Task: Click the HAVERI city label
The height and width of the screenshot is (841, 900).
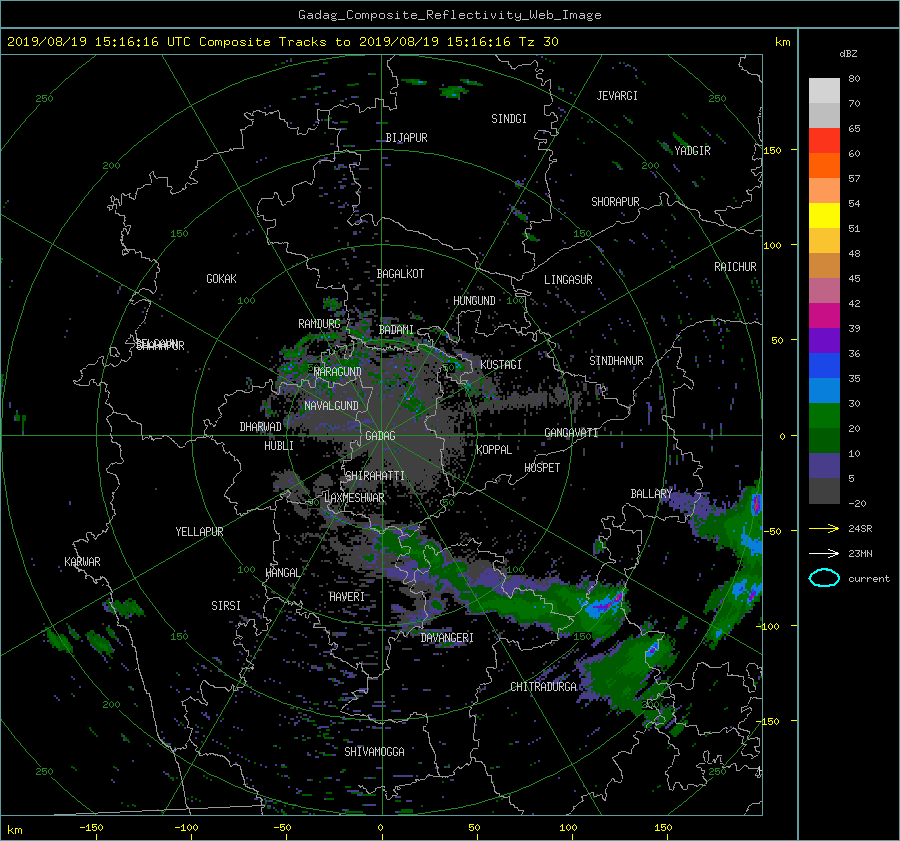Action: (347, 597)
